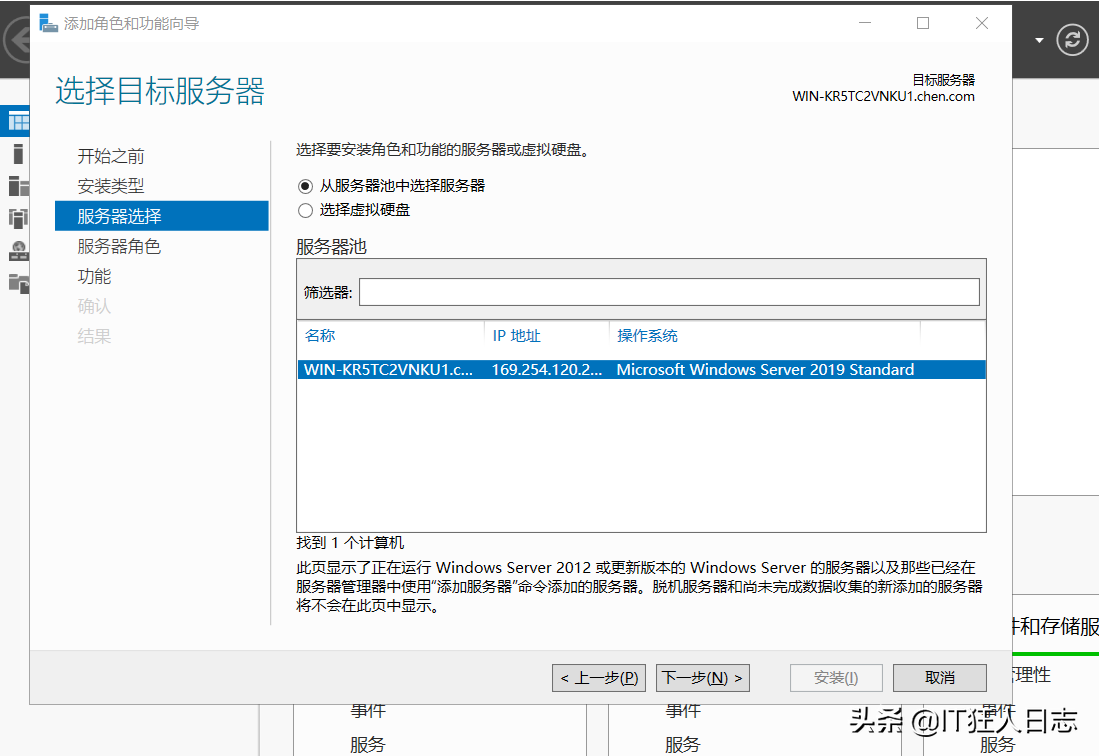
Task: Click Microsoft Windows Server 2019 Standard cell
Action: (x=765, y=369)
